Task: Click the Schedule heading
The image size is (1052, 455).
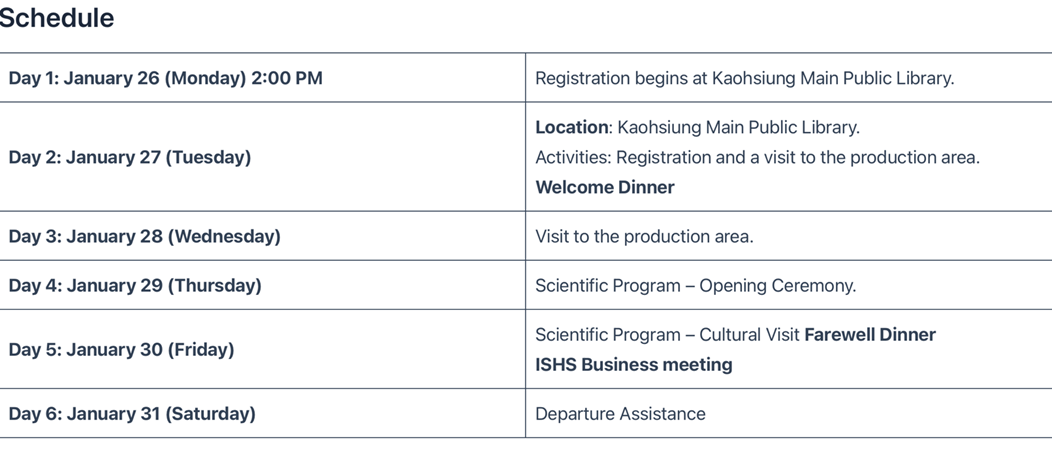Action: [x=57, y=18]
